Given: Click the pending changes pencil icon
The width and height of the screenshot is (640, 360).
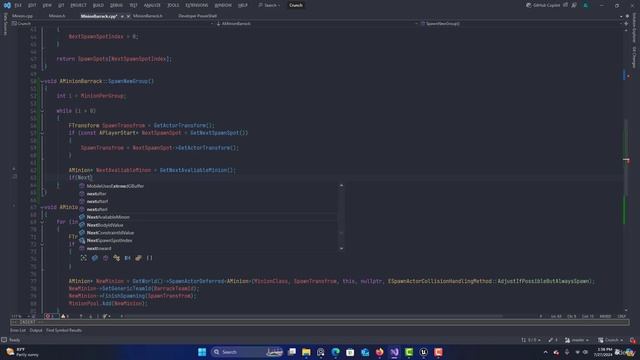Looking at the screenshot, I should 553,340.
